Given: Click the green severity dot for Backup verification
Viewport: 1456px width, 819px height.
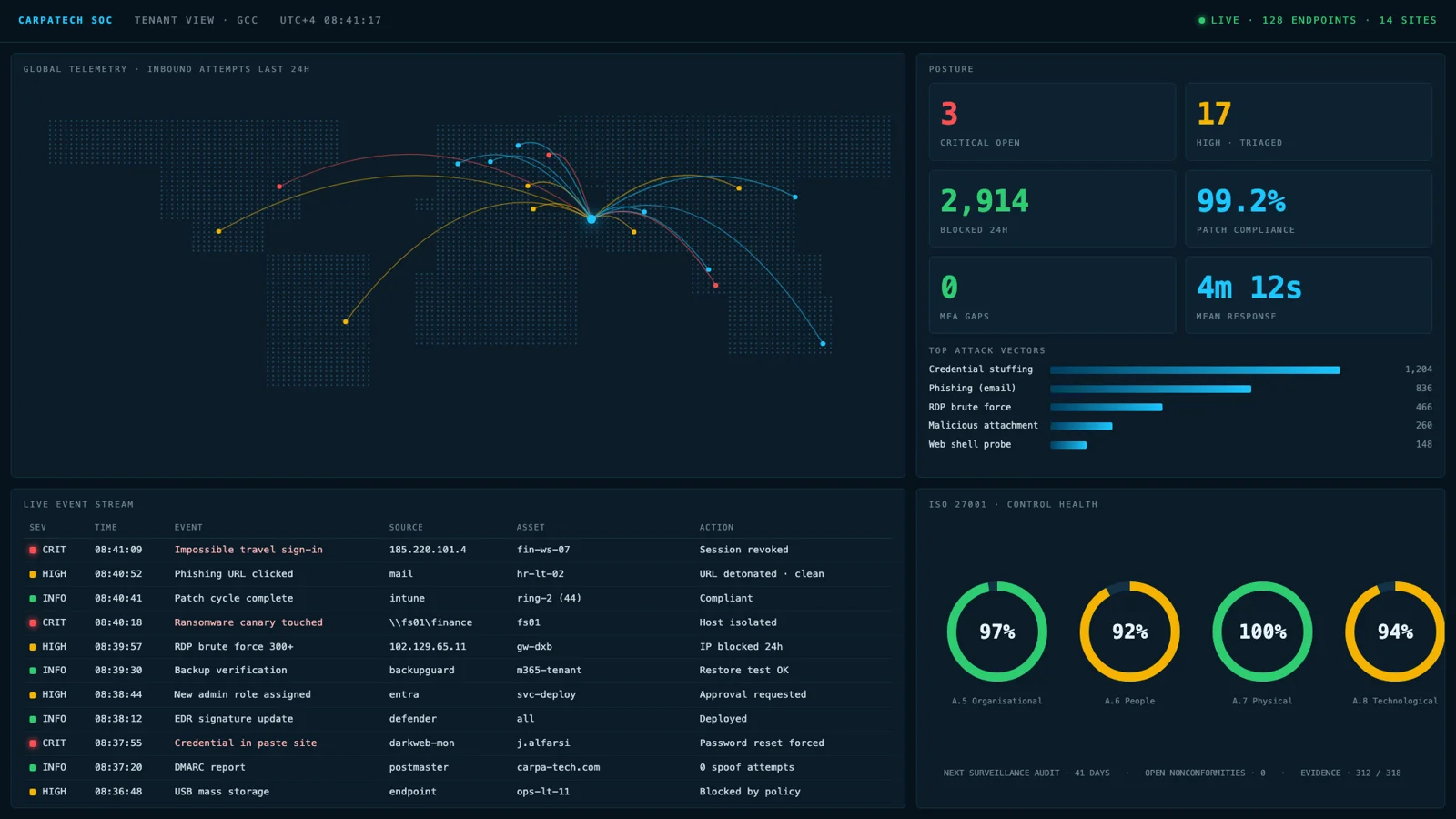Looking at the screenshot, I should pyautogui.click(x=33, y=671).
